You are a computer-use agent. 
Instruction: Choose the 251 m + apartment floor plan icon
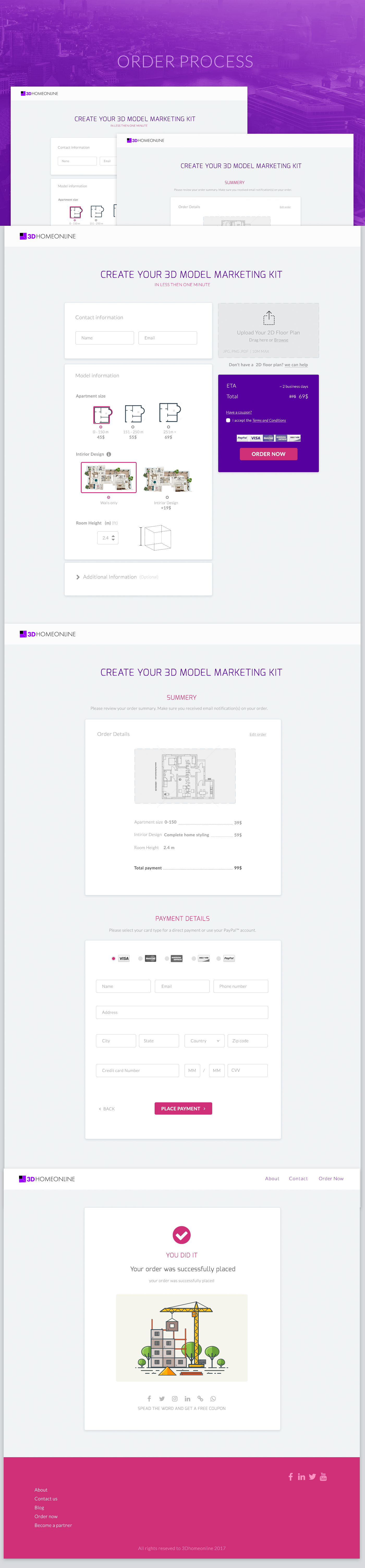coord(170,412)
